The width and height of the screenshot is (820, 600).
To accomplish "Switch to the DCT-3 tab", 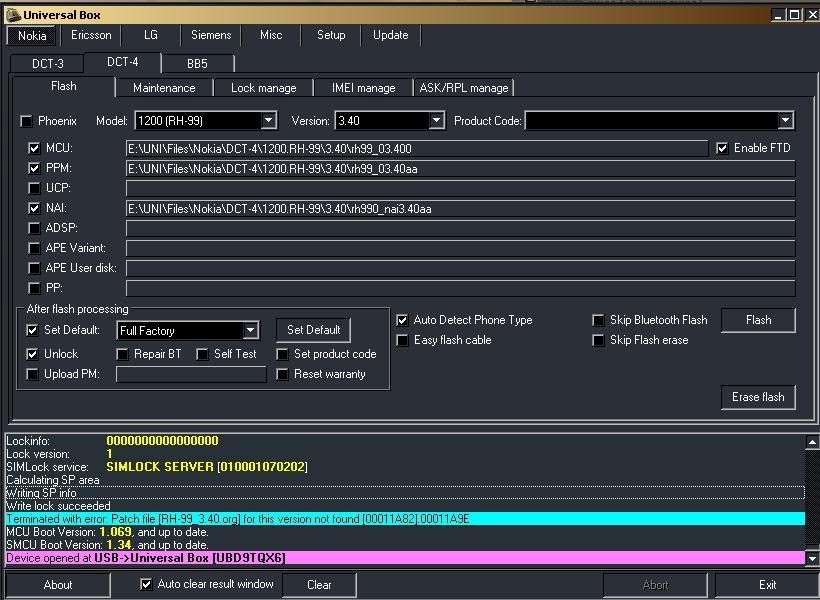I will (48, 64).
